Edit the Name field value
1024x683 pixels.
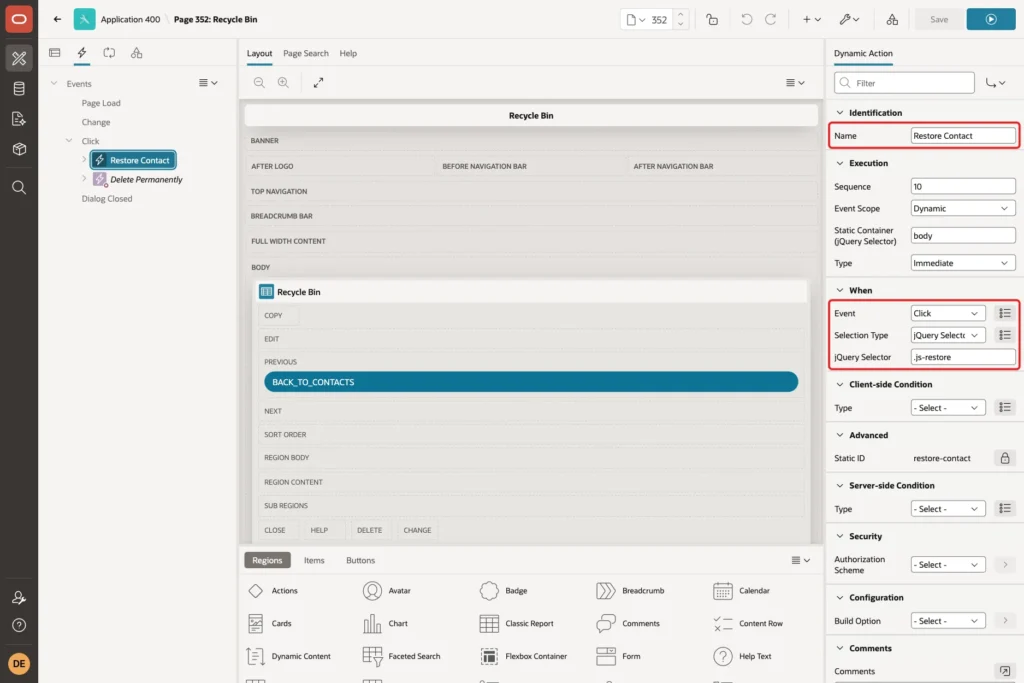point(963,136)
